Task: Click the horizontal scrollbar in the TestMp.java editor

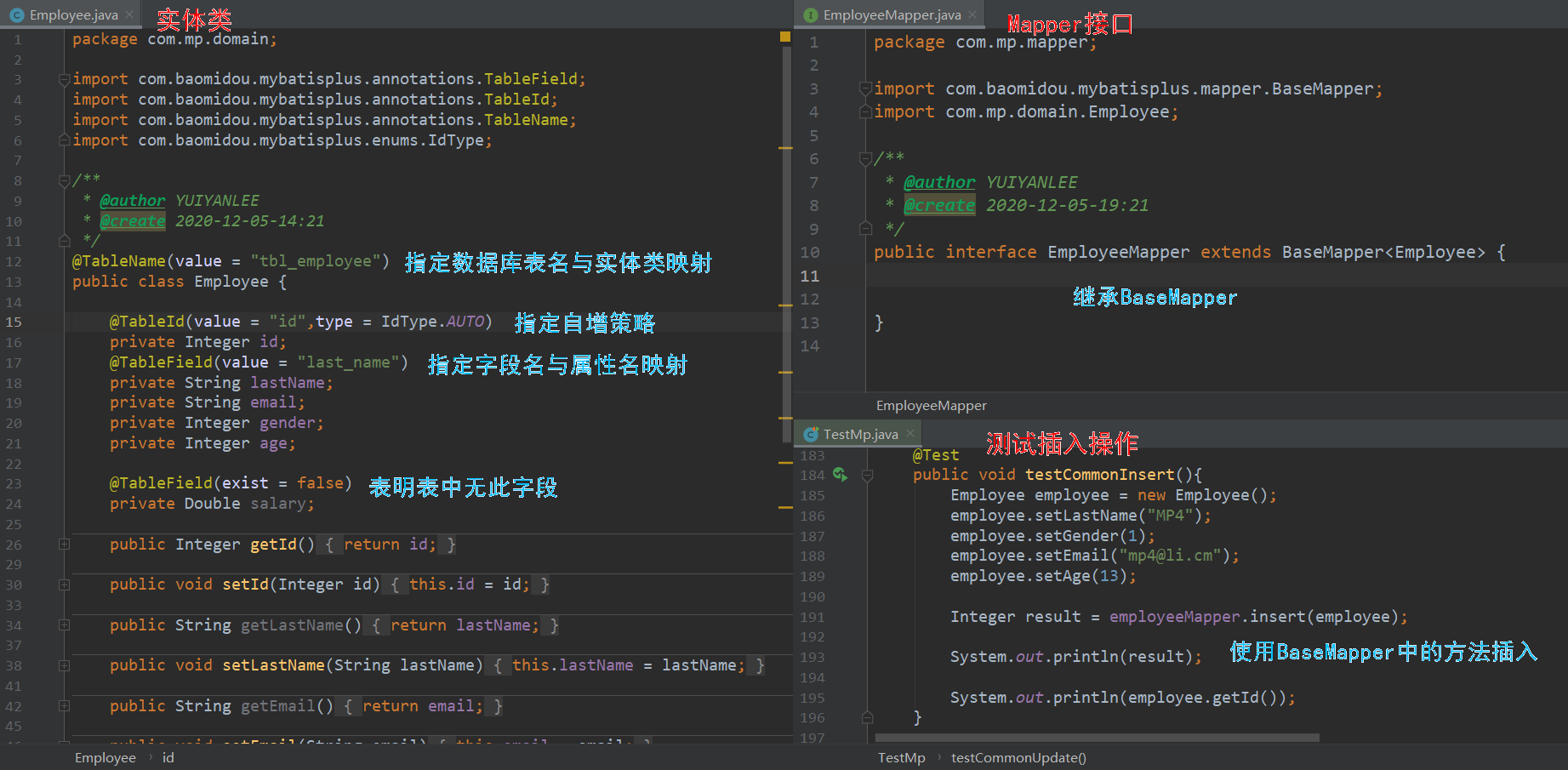Action: [1098, 738]
